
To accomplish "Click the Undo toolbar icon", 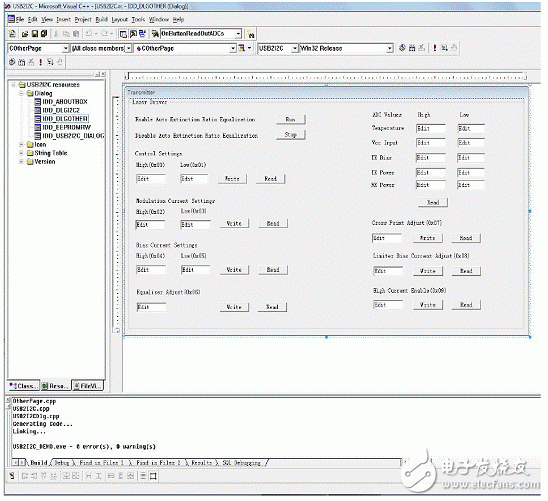I will (x=89, y=34).
